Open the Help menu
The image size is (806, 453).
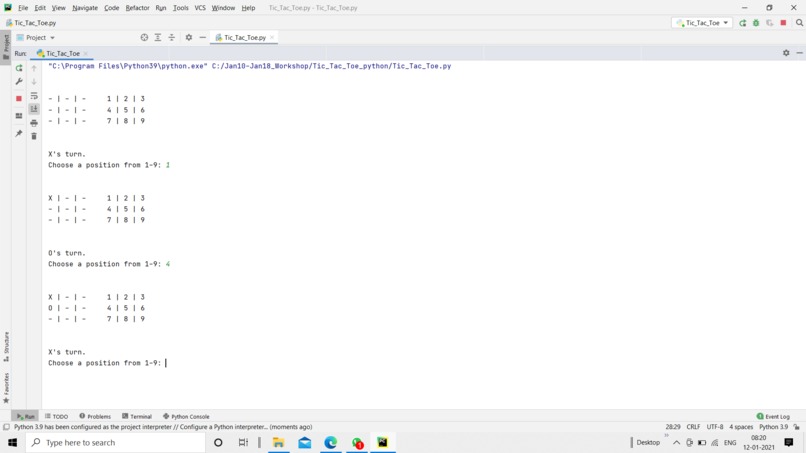(x=248, y=8)
